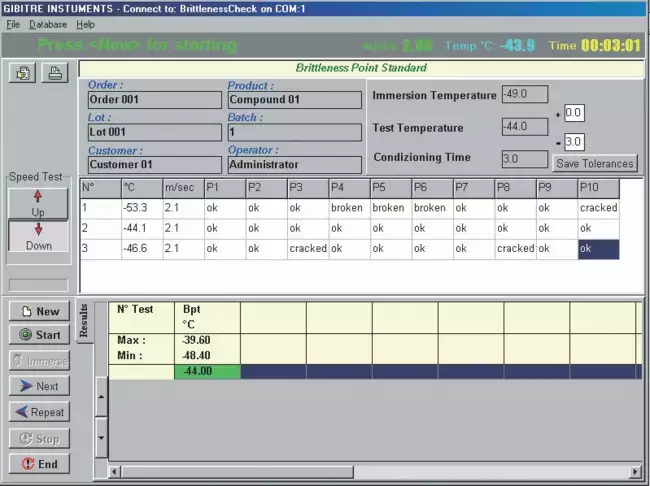Click the Order field showing Order 001
Screen dimensions: 650x486
coord(154,100)
